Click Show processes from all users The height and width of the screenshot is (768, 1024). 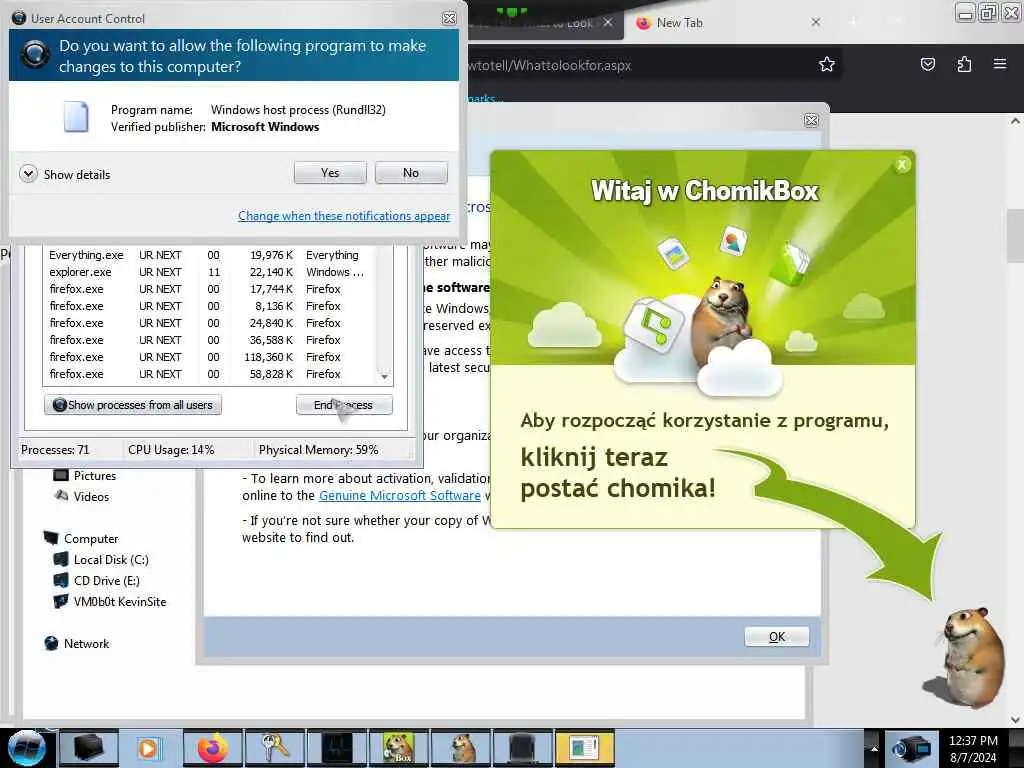click(133, 405)
